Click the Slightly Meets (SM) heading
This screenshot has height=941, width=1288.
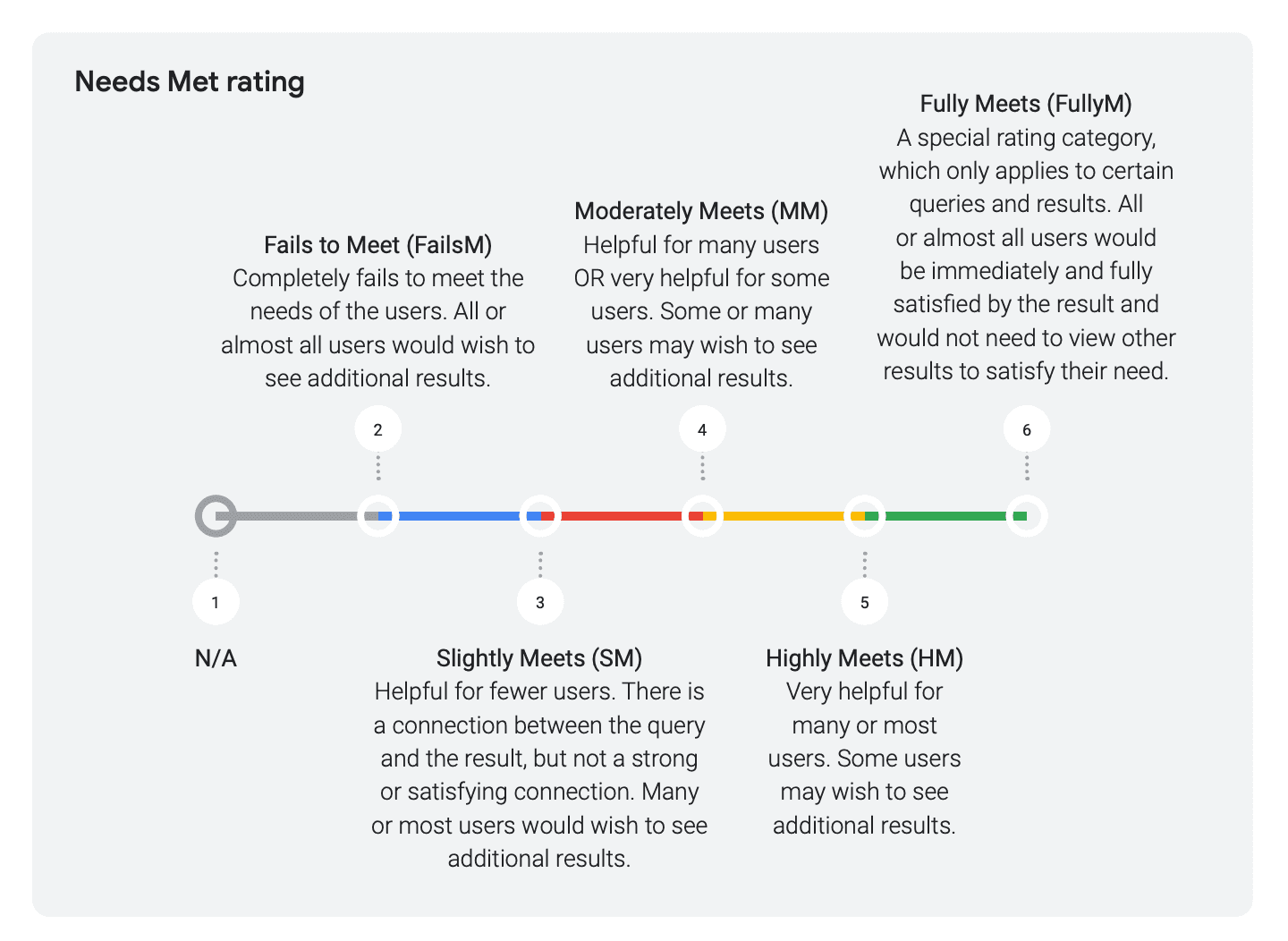pos(539,658)
